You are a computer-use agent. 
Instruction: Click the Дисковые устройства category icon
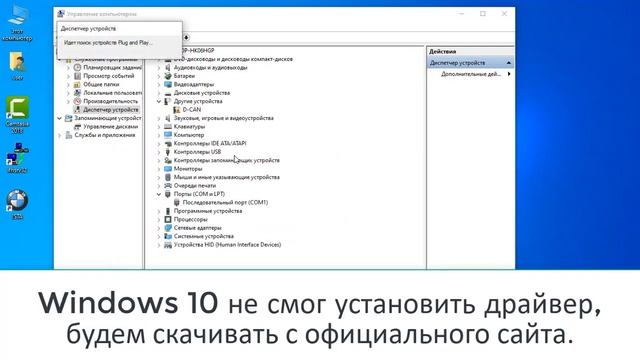click(x=168, y=93)
